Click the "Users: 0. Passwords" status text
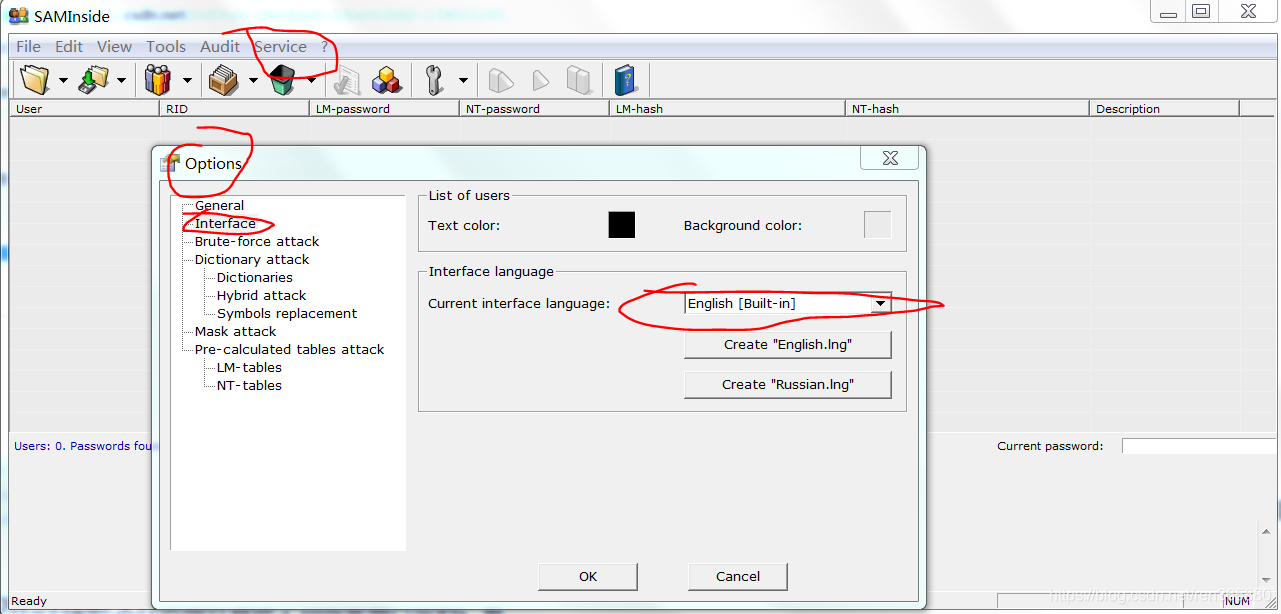Screen dimensions: 1281x614 (83, 446)
